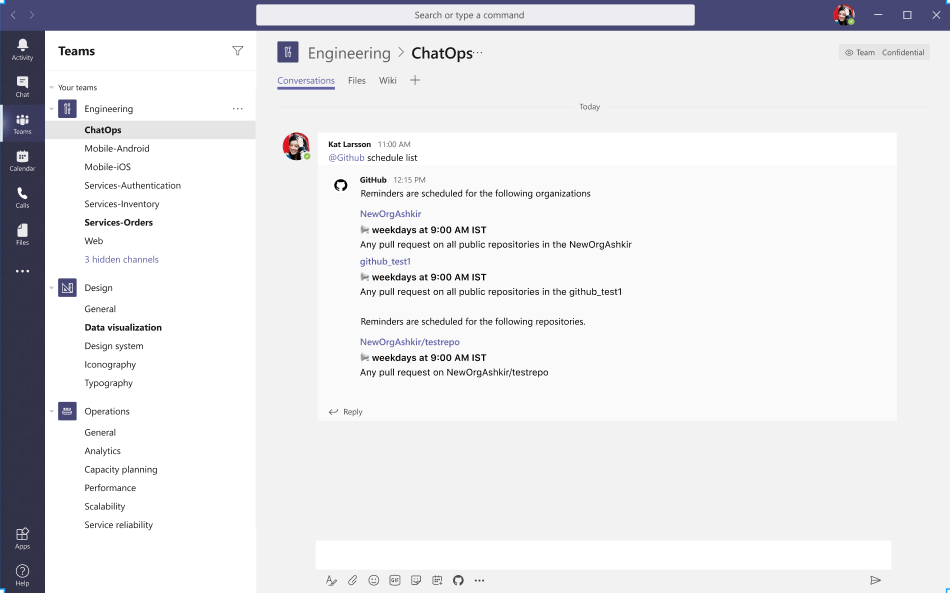The width and height of the screenshot is (950, 593).
Task: Show the 3 hidden channels in Engineering
Action: (x=120, y=259)
